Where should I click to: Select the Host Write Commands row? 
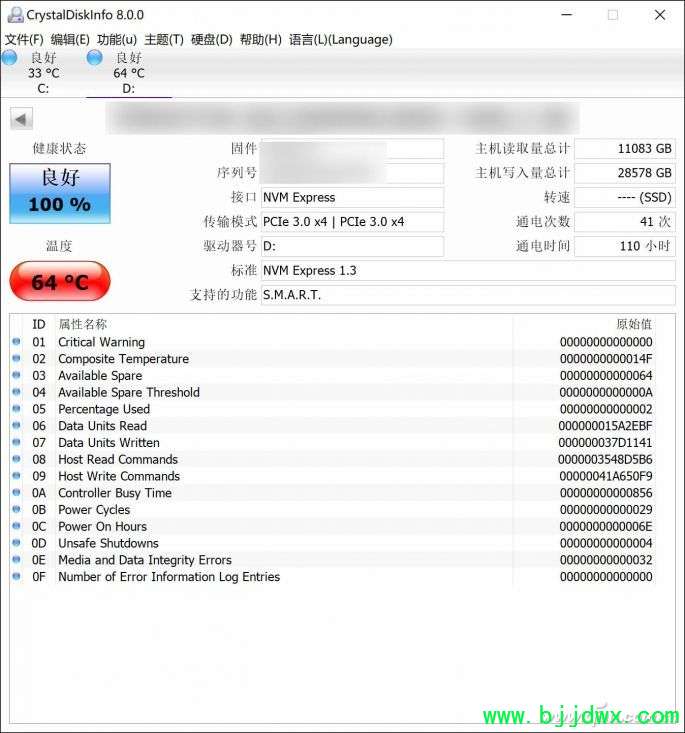[x=332, y=476]
